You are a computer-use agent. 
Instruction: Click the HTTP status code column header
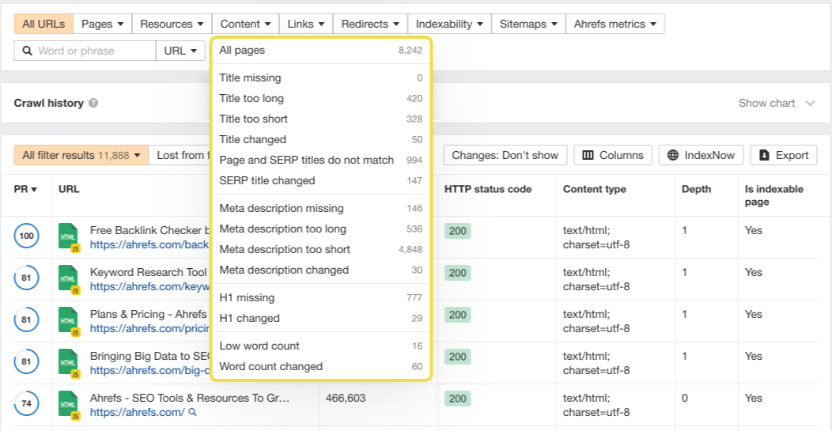(x=488, y=189)
